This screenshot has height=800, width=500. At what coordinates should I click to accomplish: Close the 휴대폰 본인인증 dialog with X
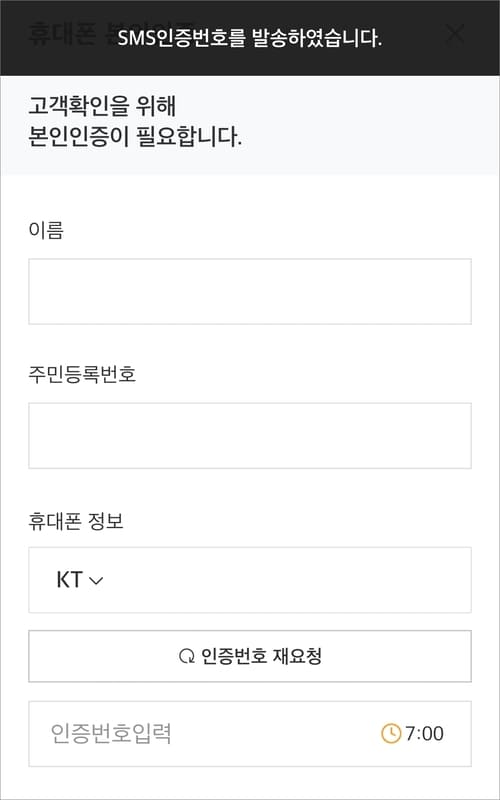[455, 34]
